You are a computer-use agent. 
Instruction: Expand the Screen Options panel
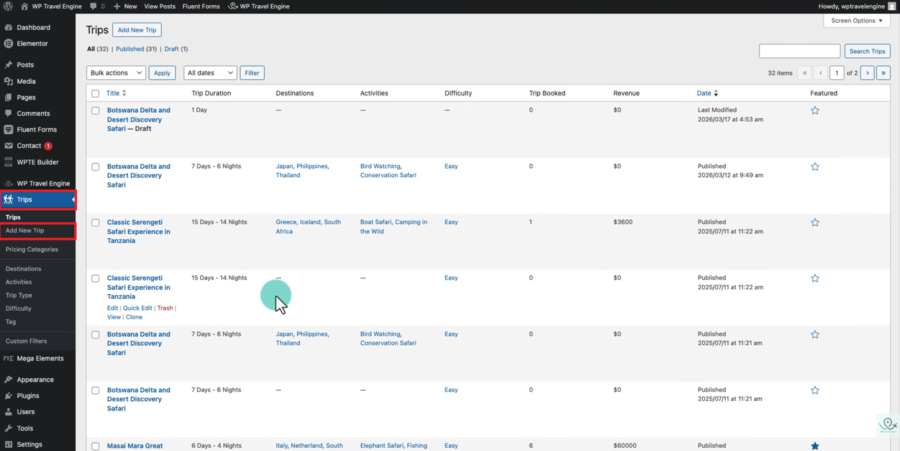(x=856, y=21)
